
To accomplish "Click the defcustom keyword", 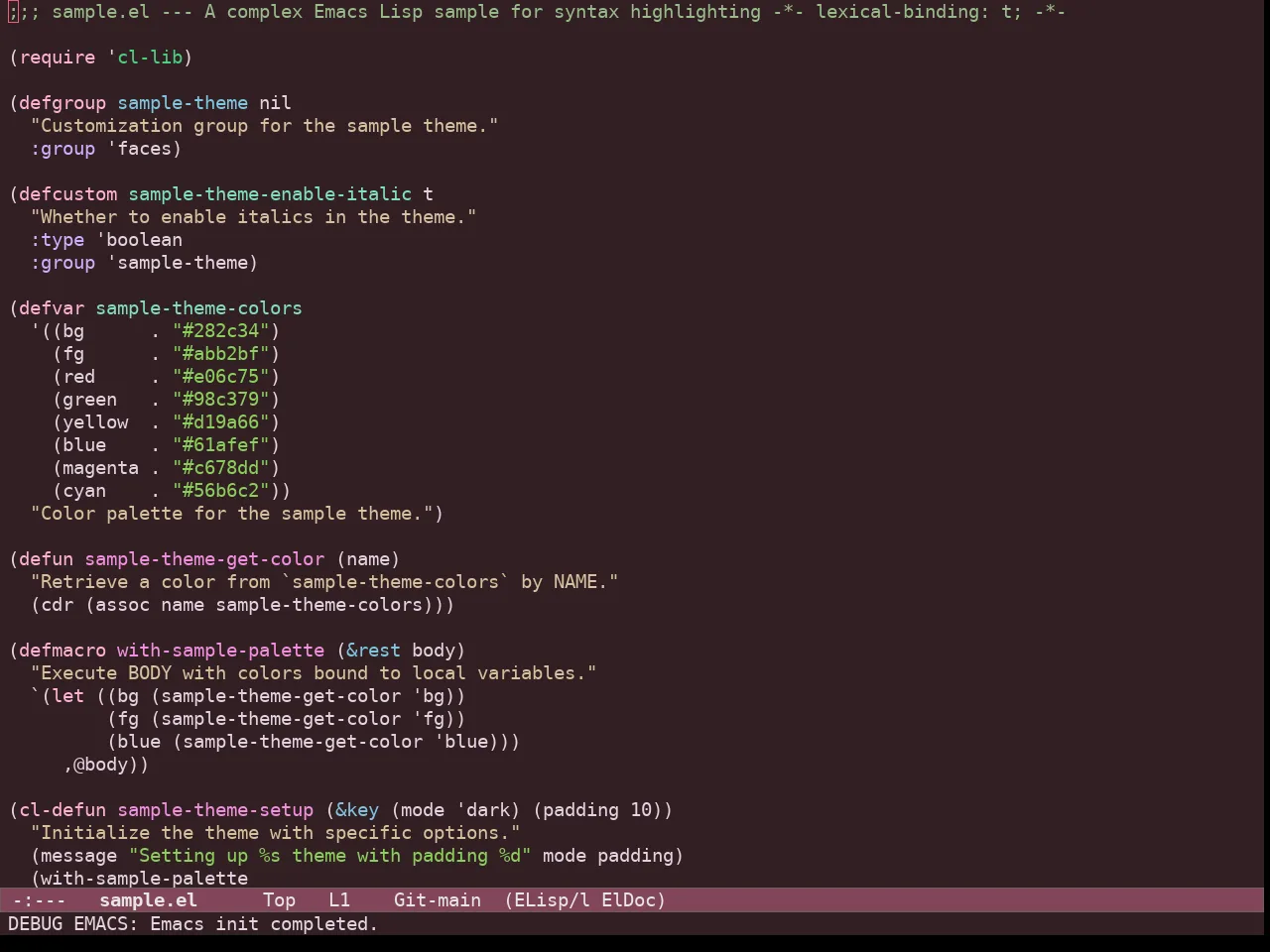I will point(68,194).
